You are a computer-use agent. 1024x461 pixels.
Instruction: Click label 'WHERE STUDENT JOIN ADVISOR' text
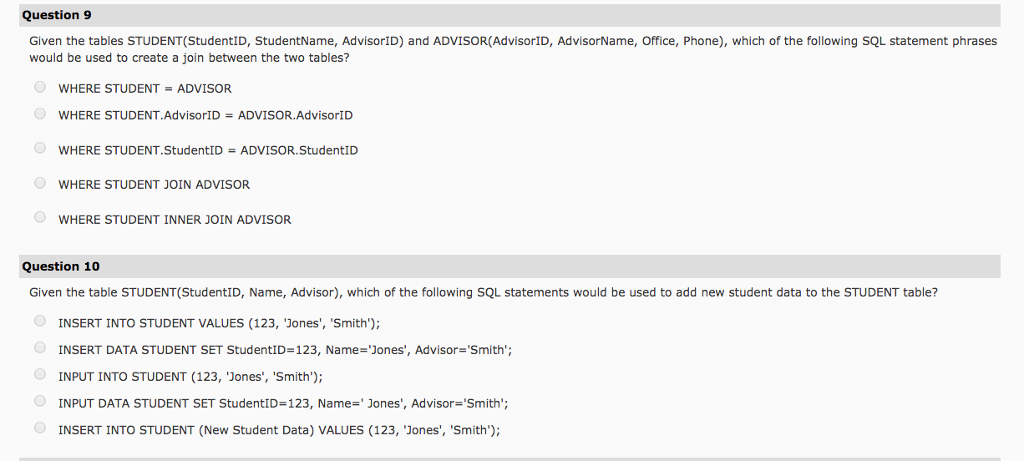tap(154, 184)
